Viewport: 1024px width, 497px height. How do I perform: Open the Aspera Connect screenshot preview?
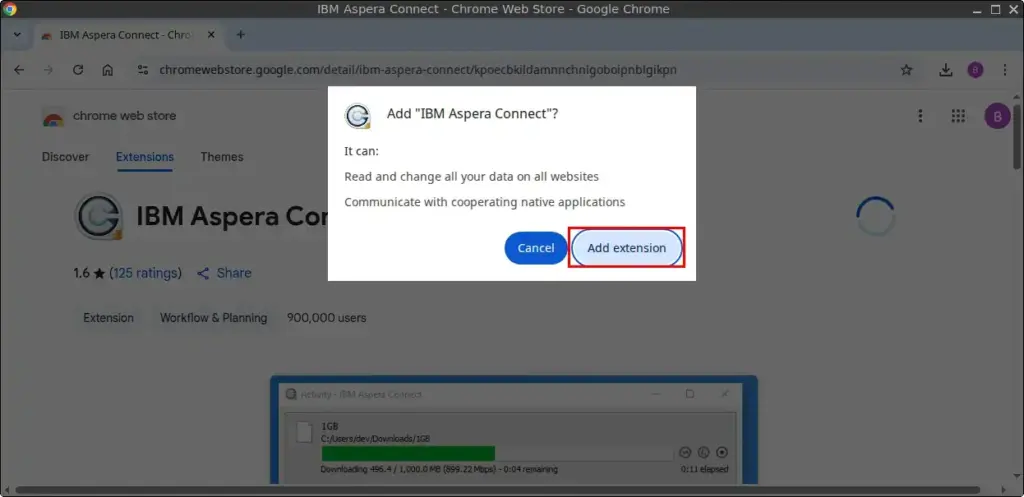[x=514, y=430]
